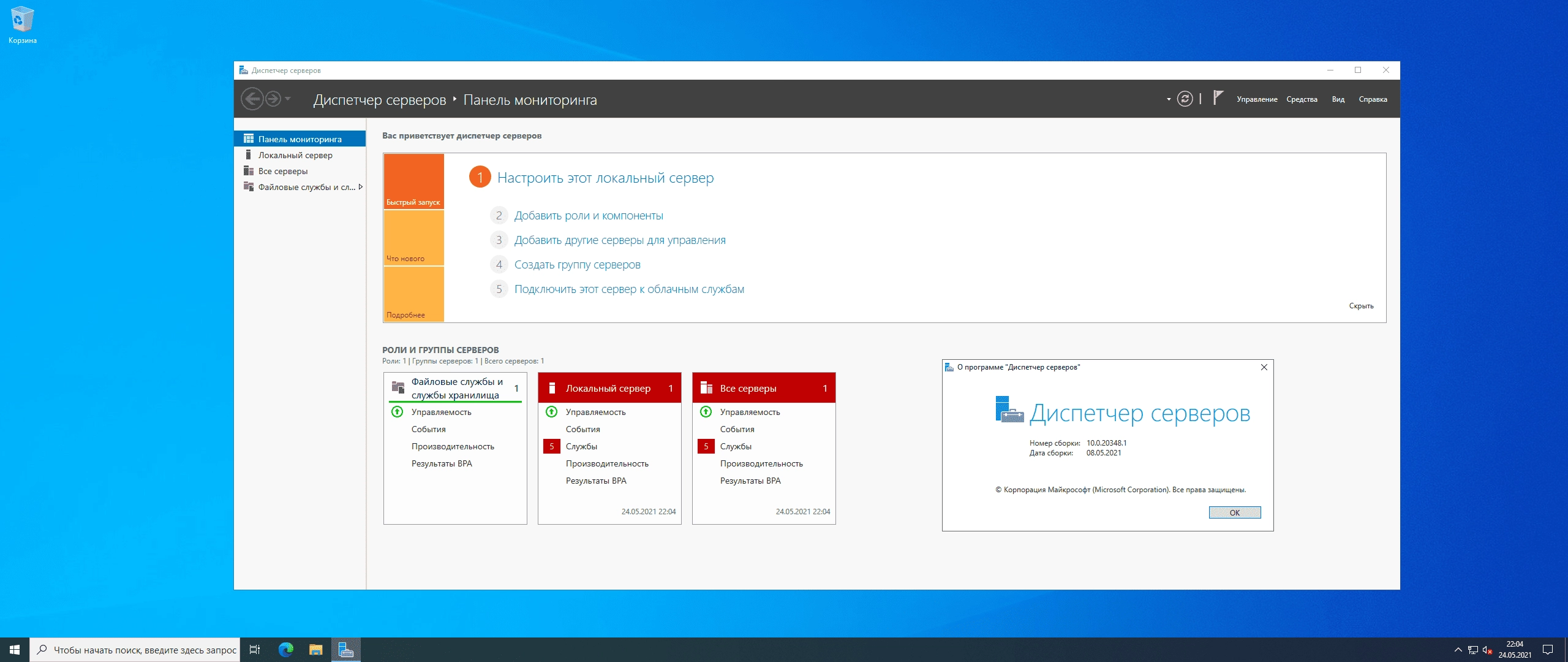
Task: Close the О программе dialog
Action: [x=1264, y=367]
